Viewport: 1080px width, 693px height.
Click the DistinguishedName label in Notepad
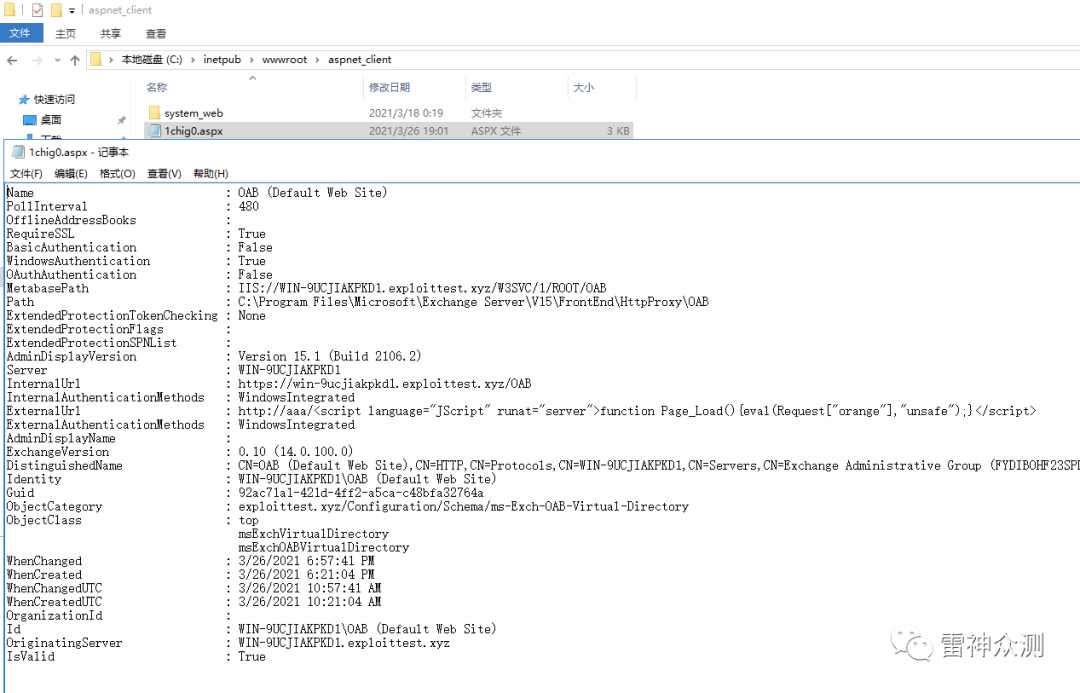(65, 466)
